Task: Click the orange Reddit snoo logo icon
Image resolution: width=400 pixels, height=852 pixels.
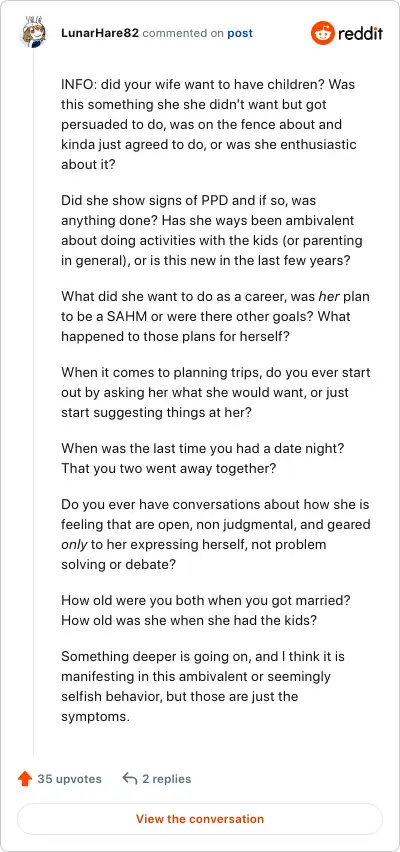Action: coord(322,33)
